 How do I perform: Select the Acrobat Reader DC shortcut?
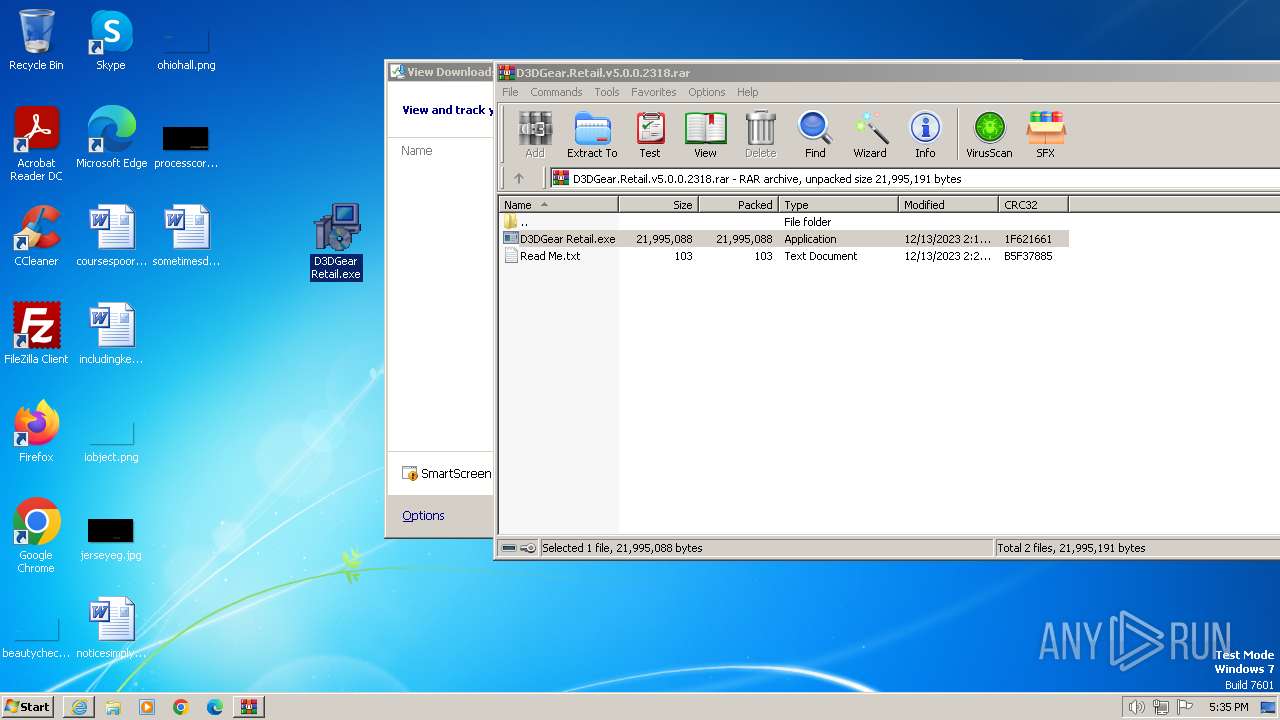click(x=36, y=145)
